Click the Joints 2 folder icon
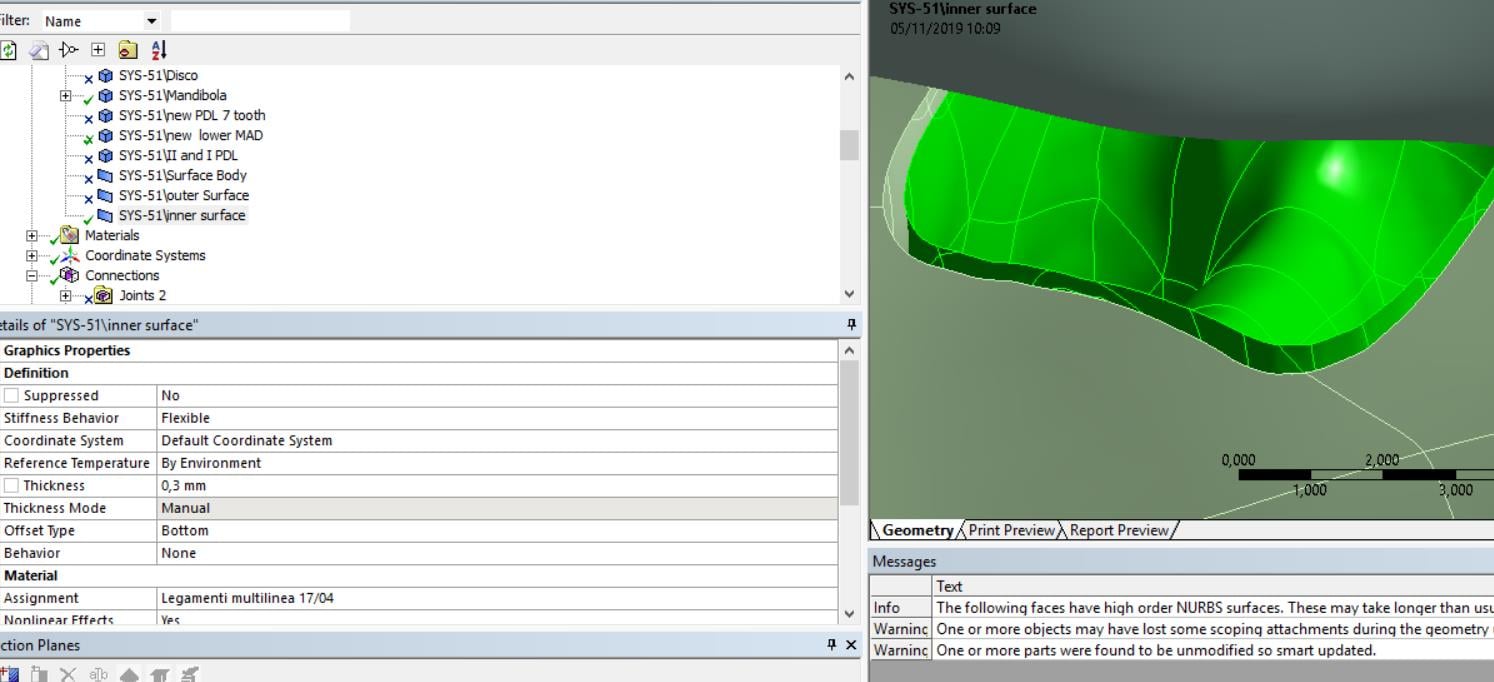This screenshot has width=1494, height=682. [104, 295]
